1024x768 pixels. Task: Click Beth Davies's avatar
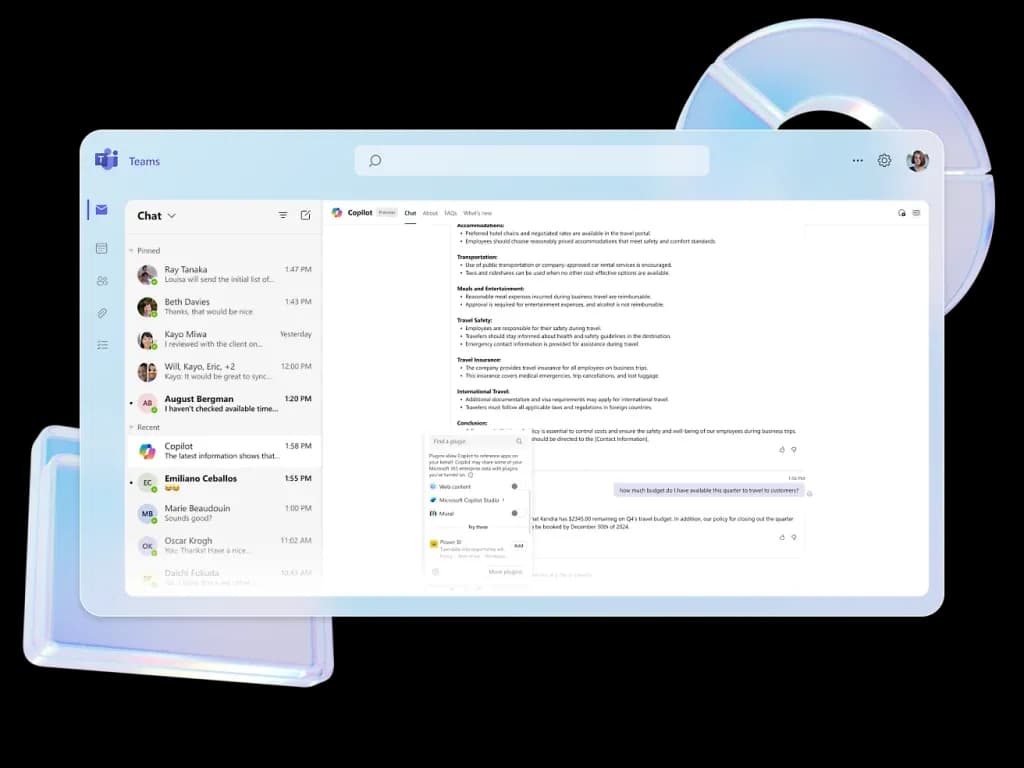click(x=147, y=307)
